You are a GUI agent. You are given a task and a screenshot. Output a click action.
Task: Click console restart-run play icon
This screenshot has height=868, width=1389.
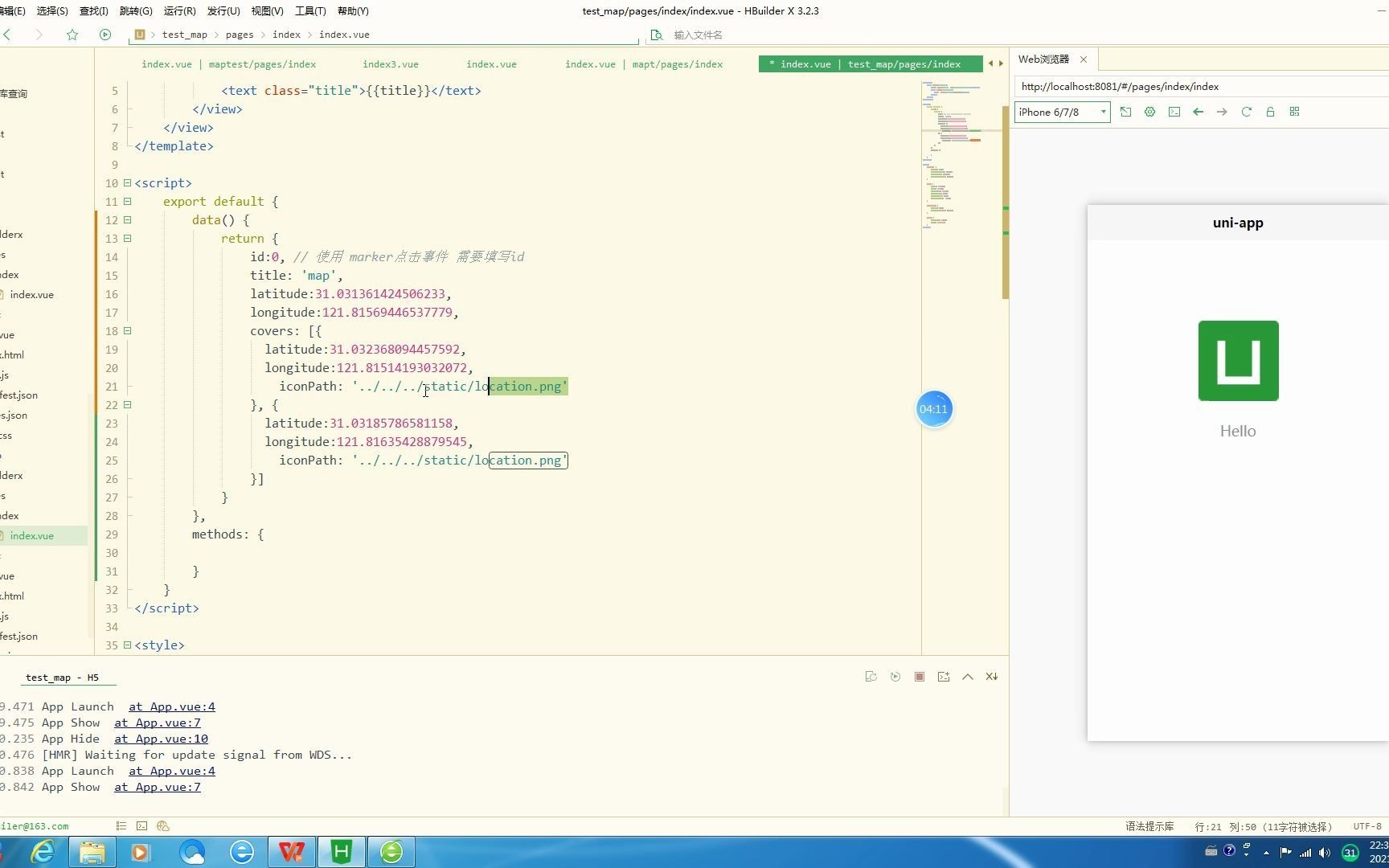pyautogui.click(x=895, y=677)
